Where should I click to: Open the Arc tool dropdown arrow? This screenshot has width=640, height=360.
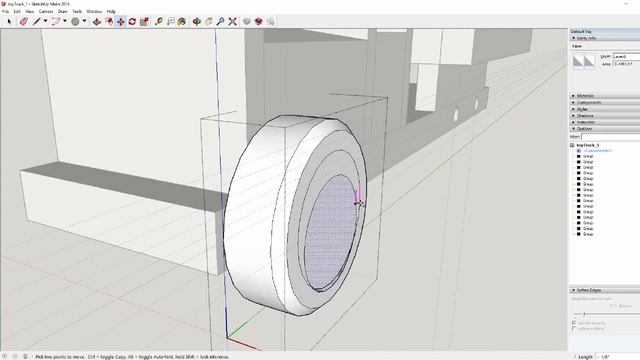click(x=64, y=21)
